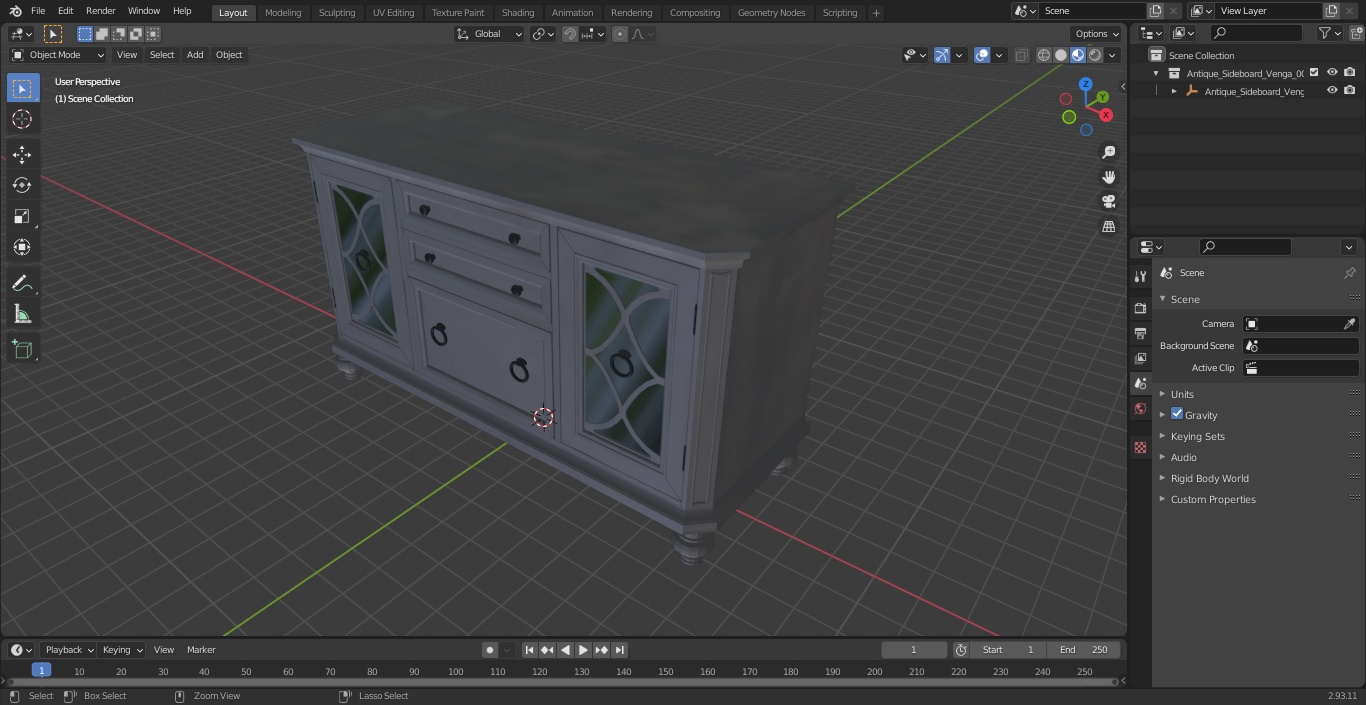Open the shading options dropdown arrow

pos(1112,55)
